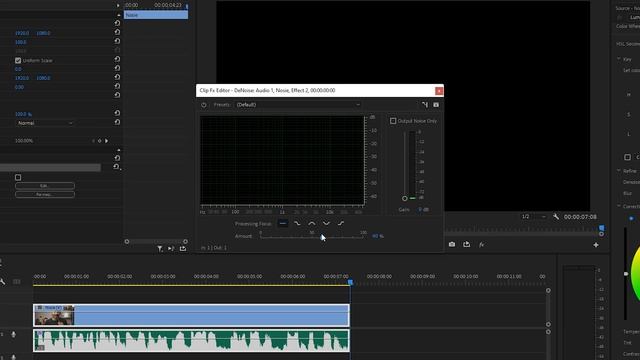Collapse the Refine section in Lumetri
The image size is (640, 360).
point(619,171)
